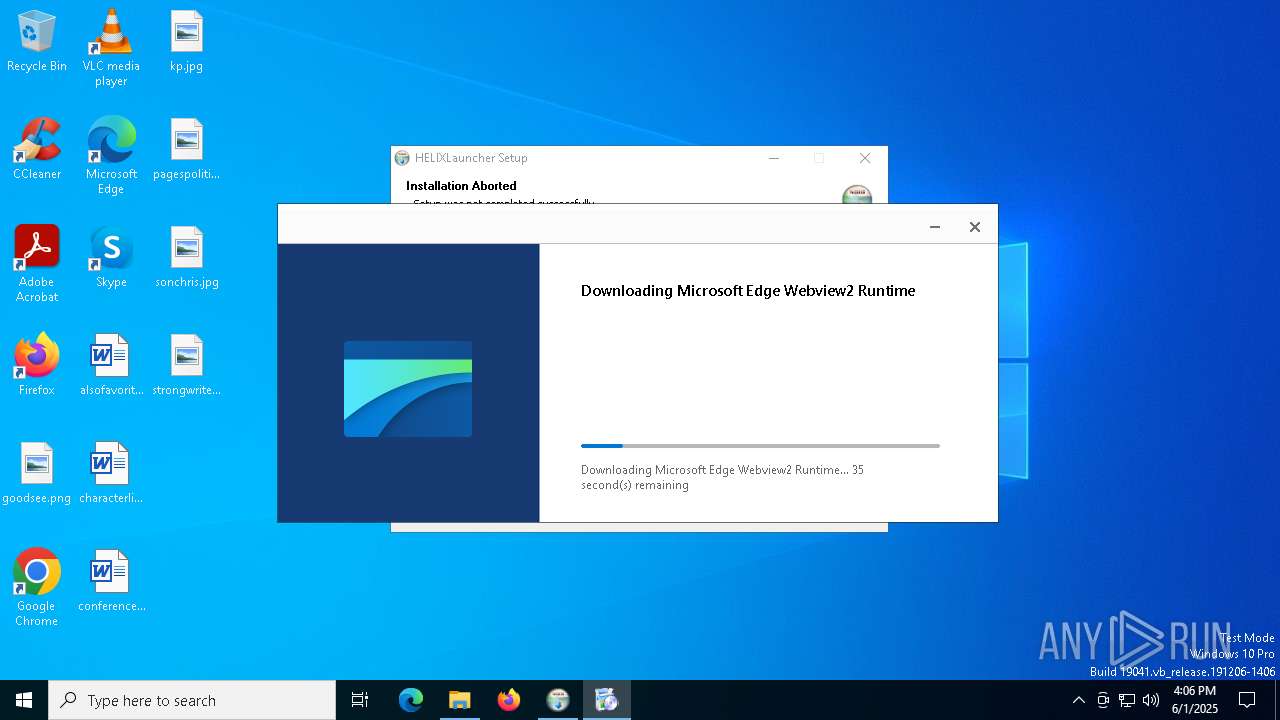1280x720 pixels.
Task: Click the Downloading Microsoft Edge Webview2 Runtime heading
Action: tap(748, 291)
